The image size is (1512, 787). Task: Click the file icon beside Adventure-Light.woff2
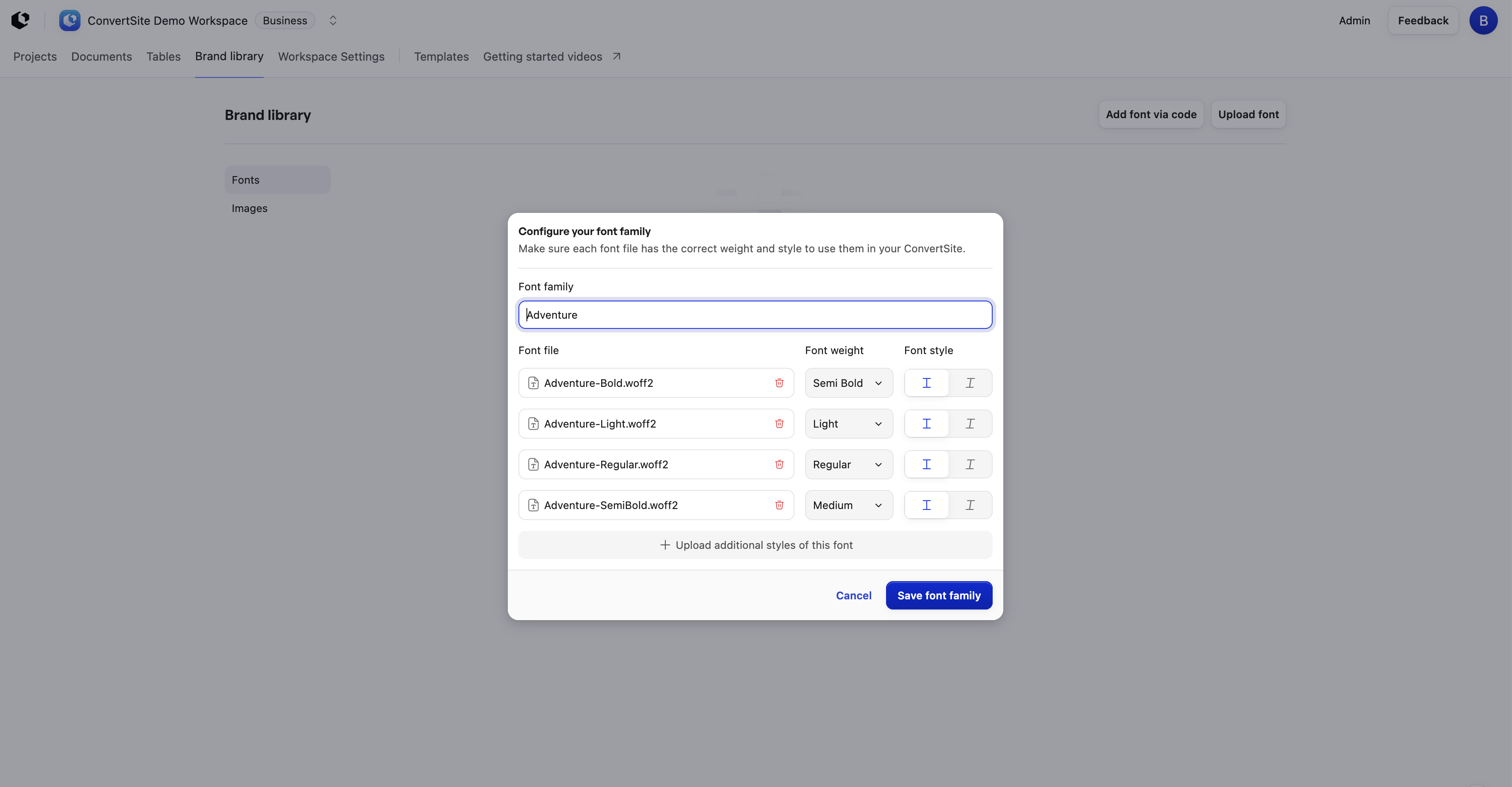pos(533,424)
